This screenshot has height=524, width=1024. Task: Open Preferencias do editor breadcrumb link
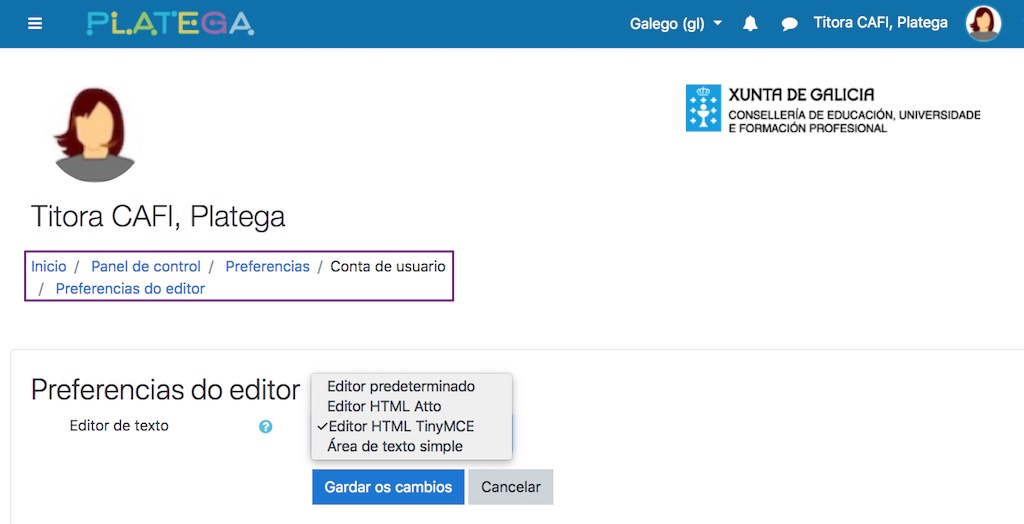(130, 289)
